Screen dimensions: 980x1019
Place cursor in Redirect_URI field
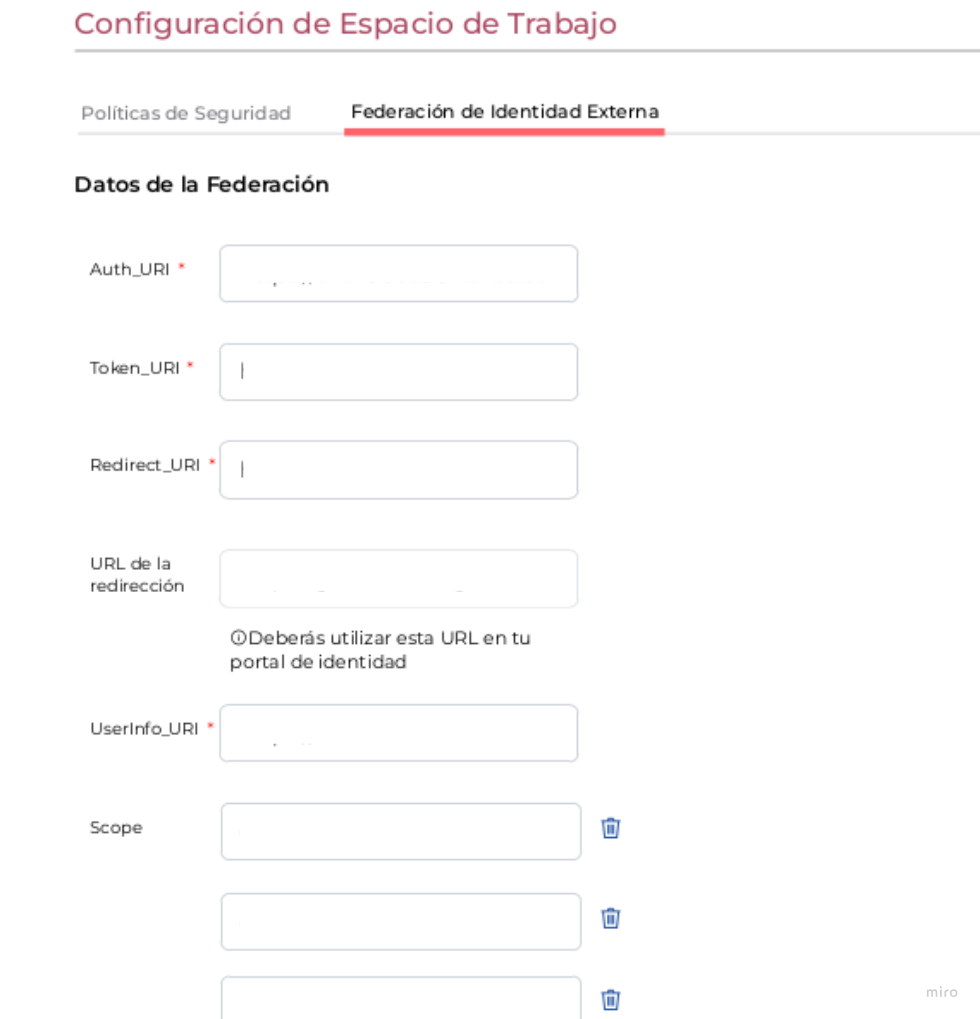click(x=398, y=470)
